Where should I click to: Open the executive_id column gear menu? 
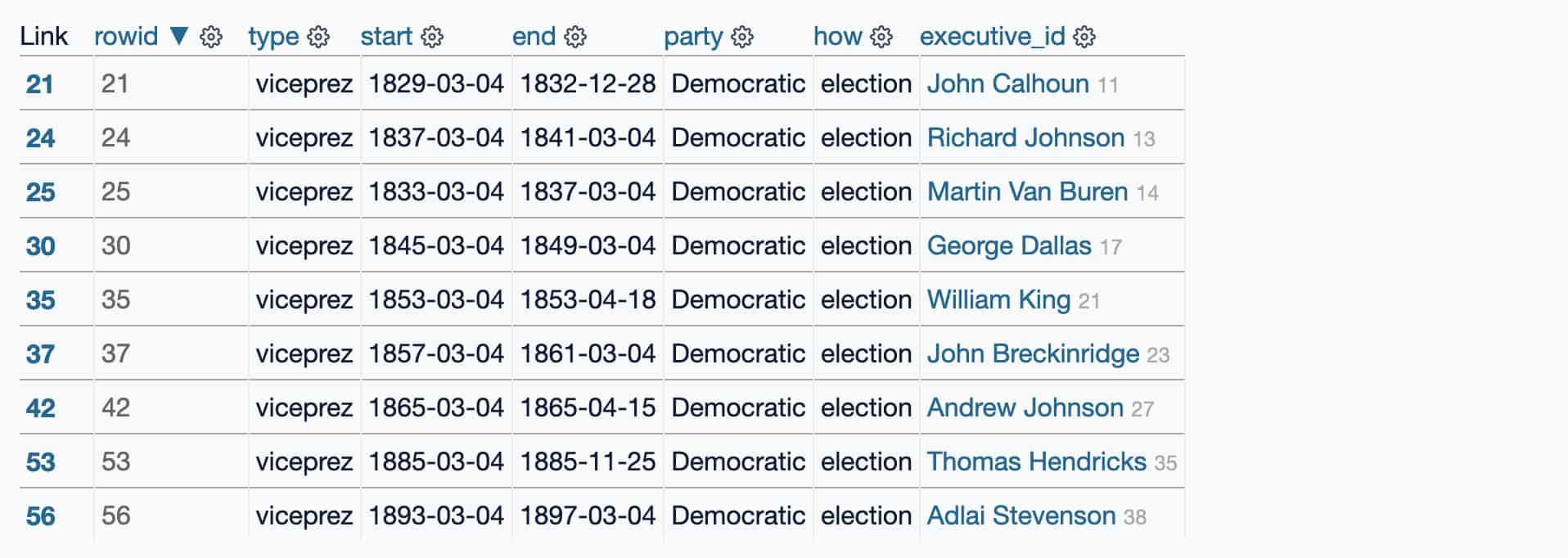pyautogui.click(x=1084, y=36)
